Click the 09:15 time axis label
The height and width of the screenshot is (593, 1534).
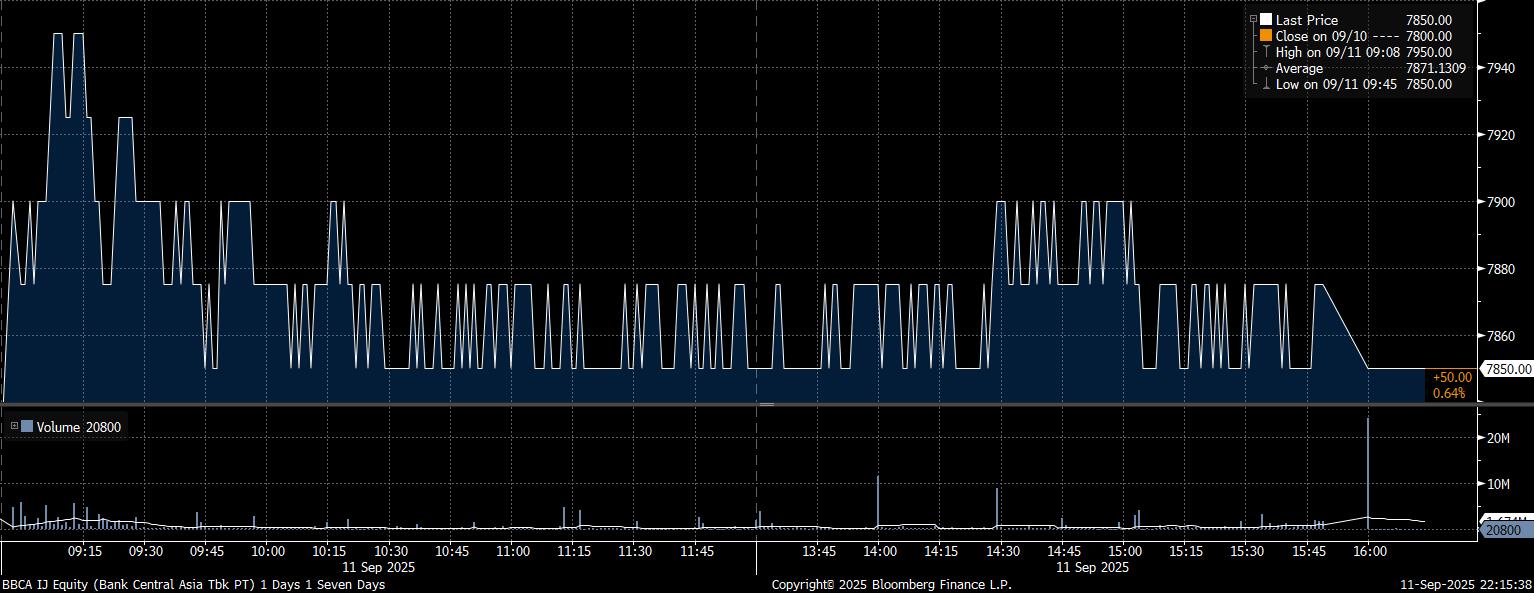(84, 551)
